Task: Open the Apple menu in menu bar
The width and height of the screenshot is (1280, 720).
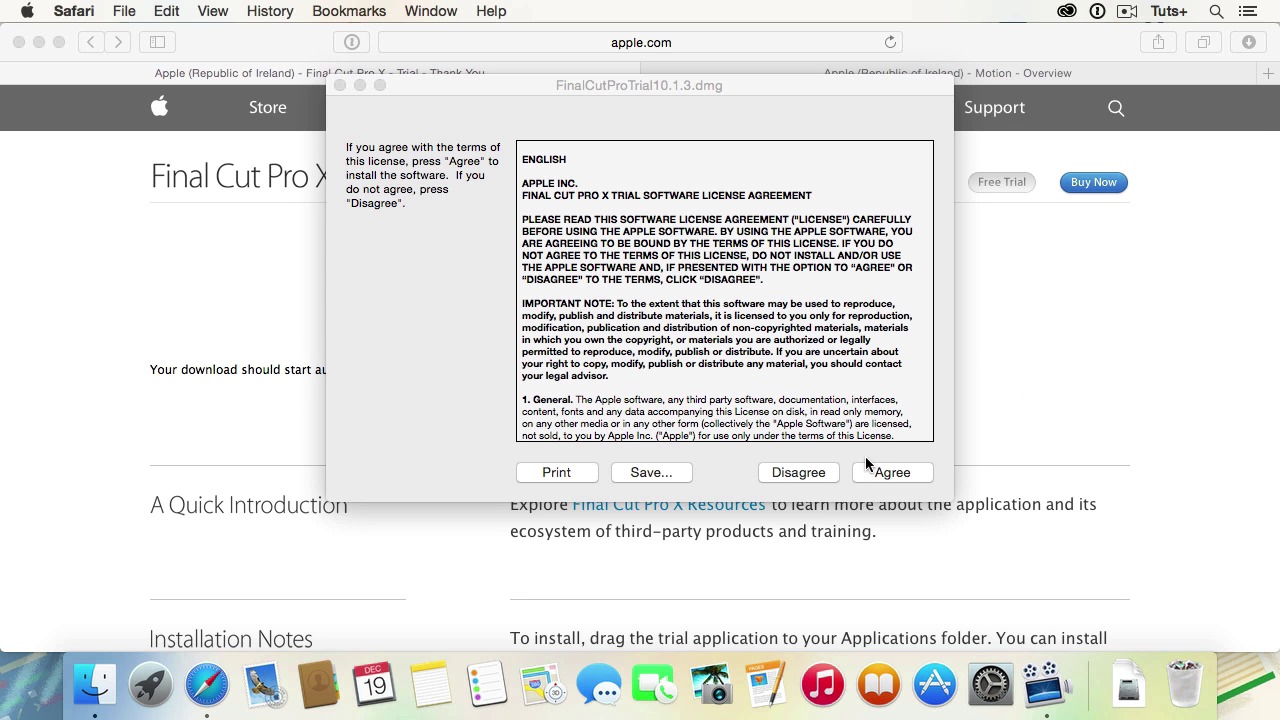Action: pyautogui.click(x=28, y=11)
